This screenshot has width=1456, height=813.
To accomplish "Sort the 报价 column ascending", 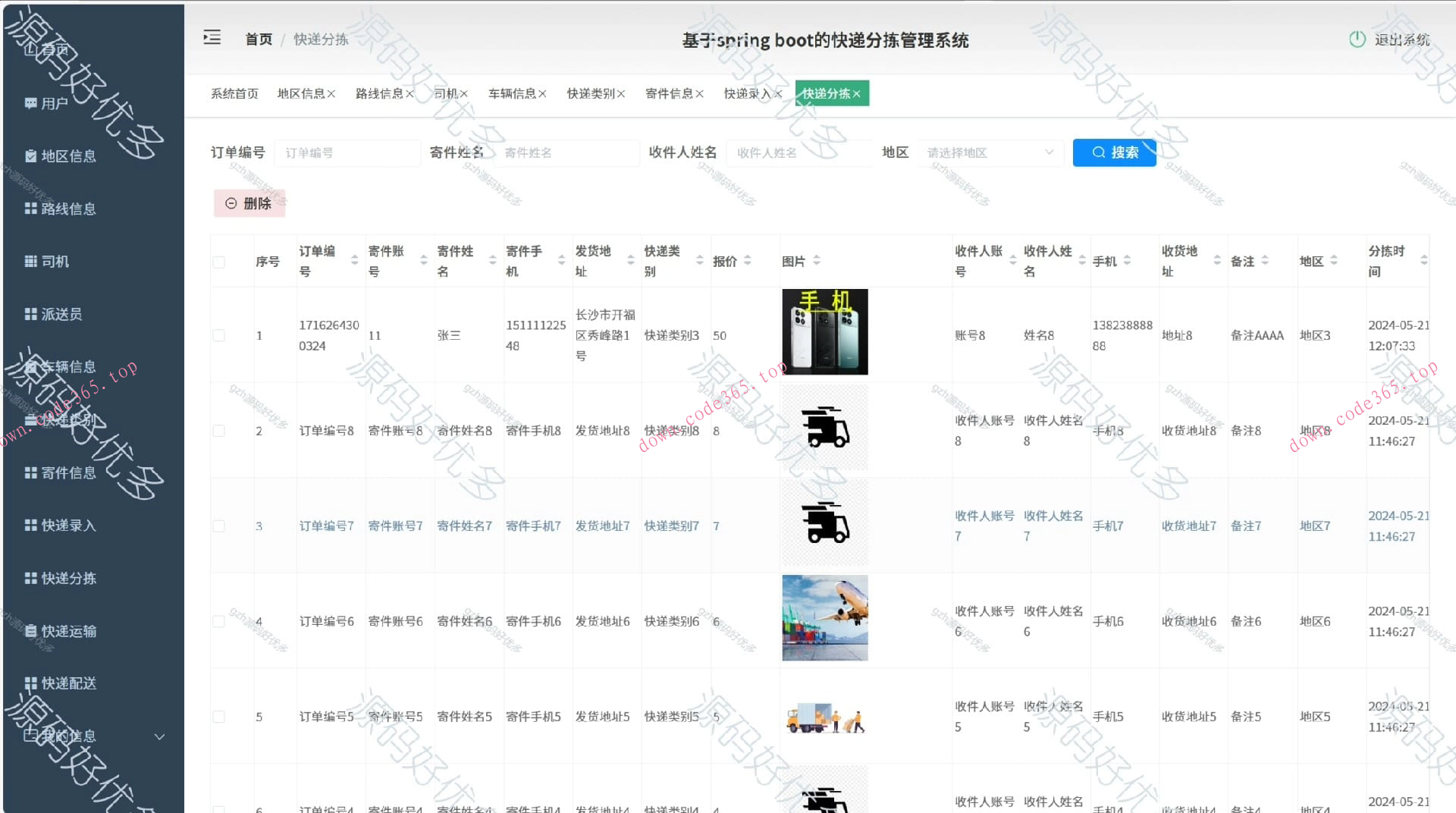I will pos(748,256).
